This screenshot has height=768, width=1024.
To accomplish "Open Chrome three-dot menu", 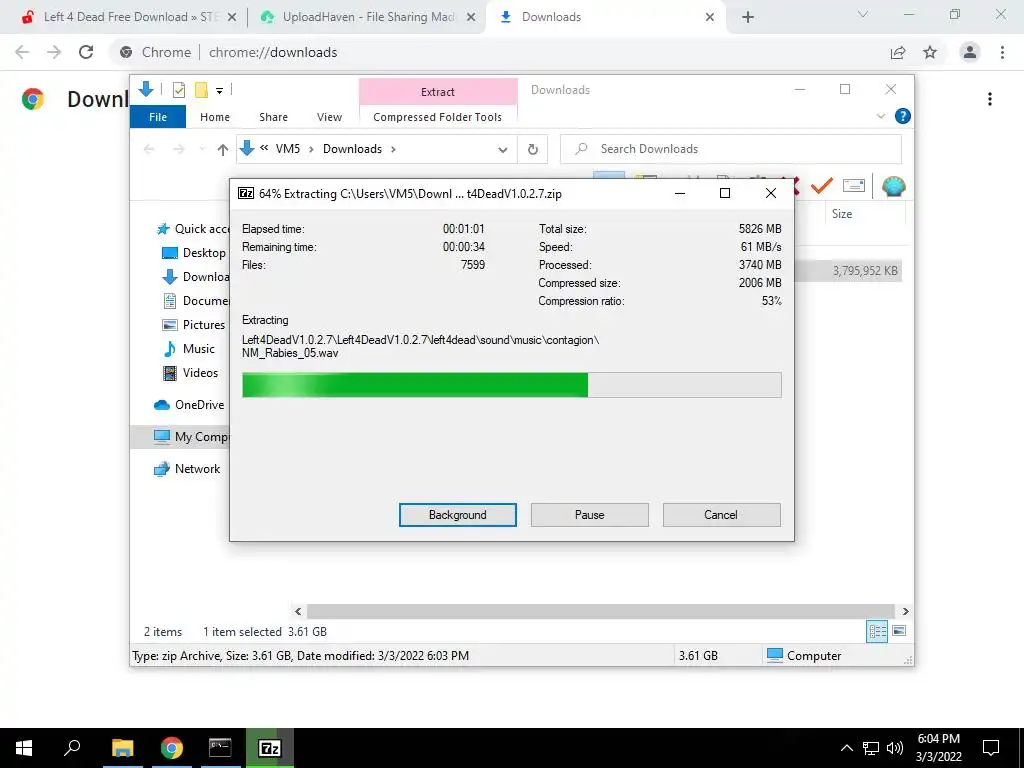I will tap(1002, 52).
